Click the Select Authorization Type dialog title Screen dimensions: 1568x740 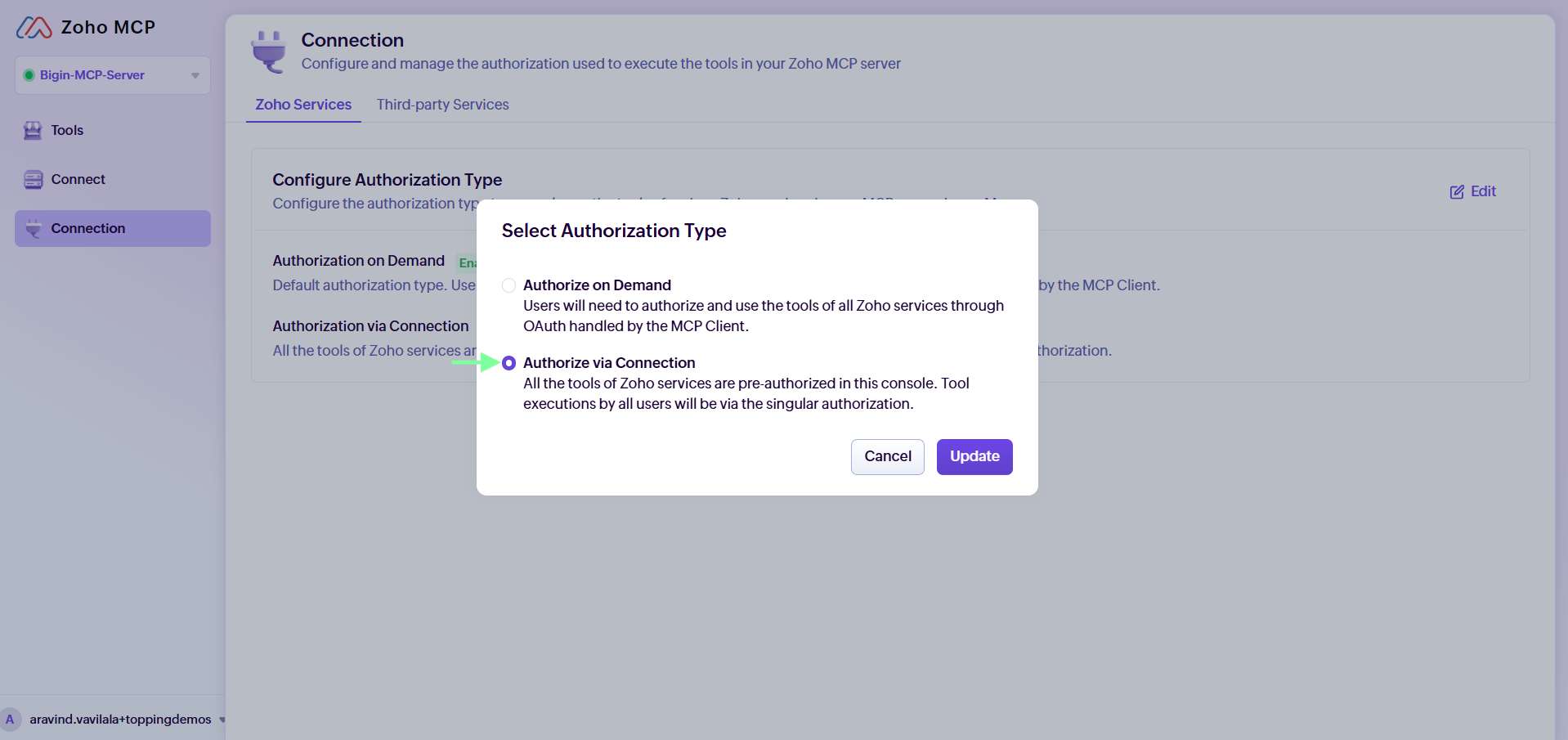(x=614, y=231)
